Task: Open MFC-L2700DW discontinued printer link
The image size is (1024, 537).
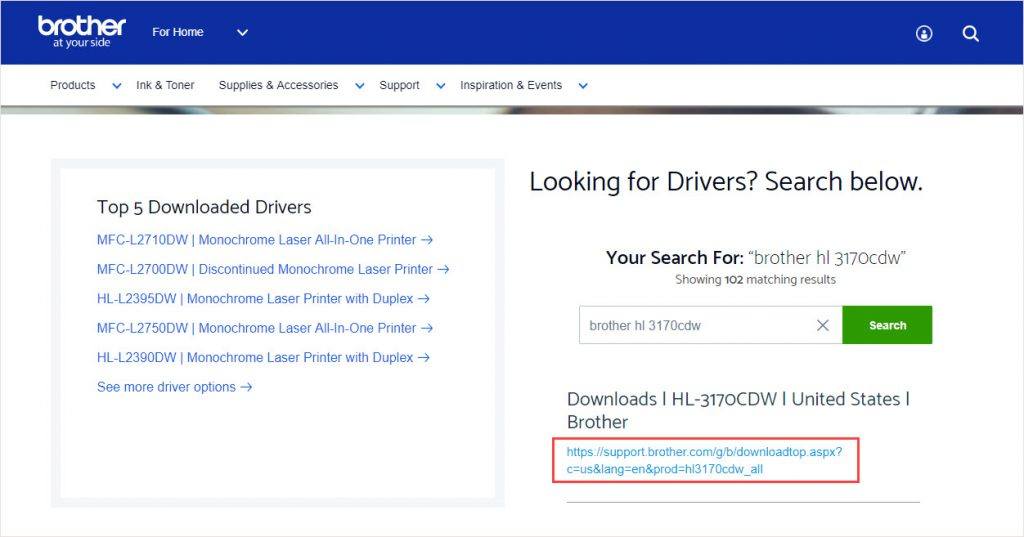Action: point(273,269)
